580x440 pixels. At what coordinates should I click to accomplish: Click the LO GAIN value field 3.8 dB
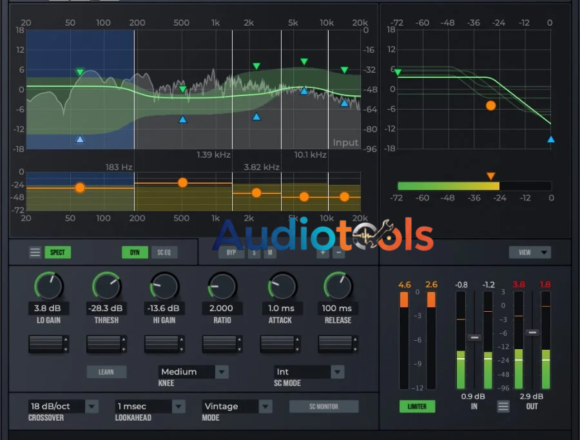point(48,308)
